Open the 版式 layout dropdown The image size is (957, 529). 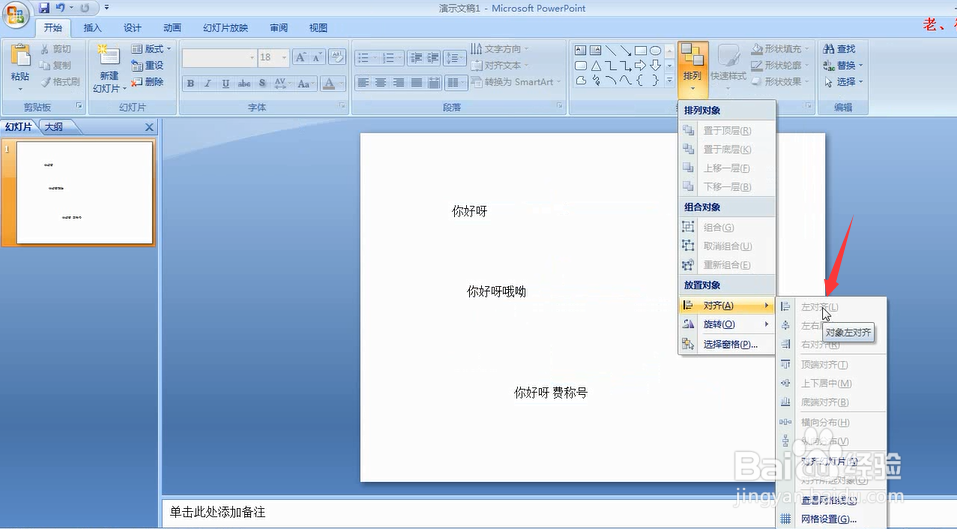click(151, 49)
